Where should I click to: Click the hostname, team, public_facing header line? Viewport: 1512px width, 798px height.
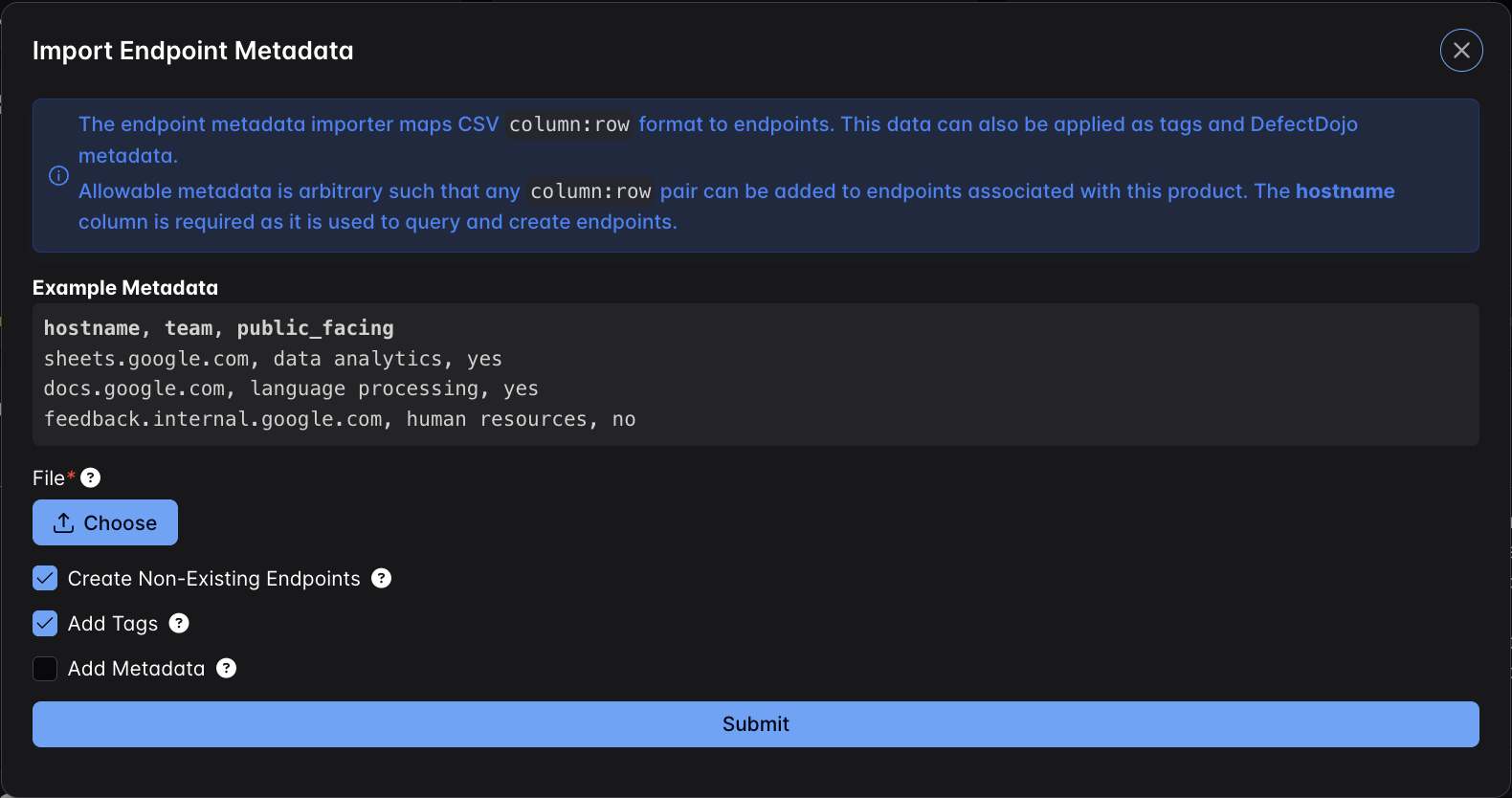[218, 328]
